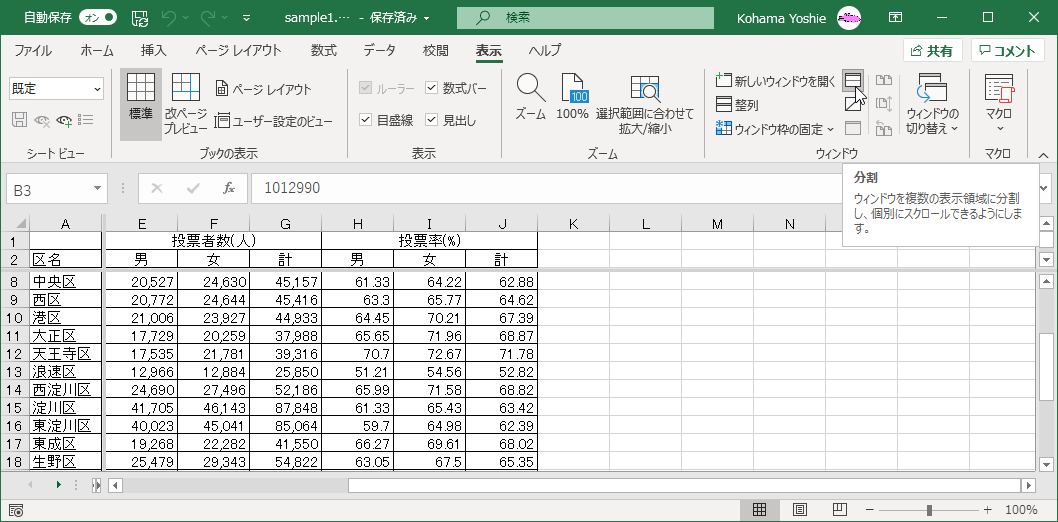This screenshot has width=1058, height=522.
Task: Click the sheet view Keep (save) icon
Action: pyautogui.click(x=20, y=121)
